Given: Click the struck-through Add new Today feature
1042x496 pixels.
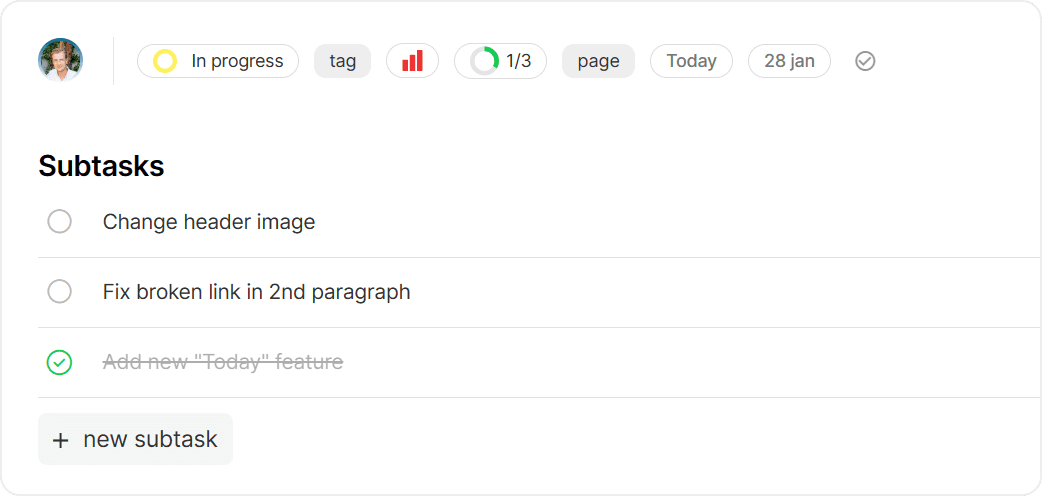Looking at the screenshot, I should pyautogui.click(x=223, y=362).
